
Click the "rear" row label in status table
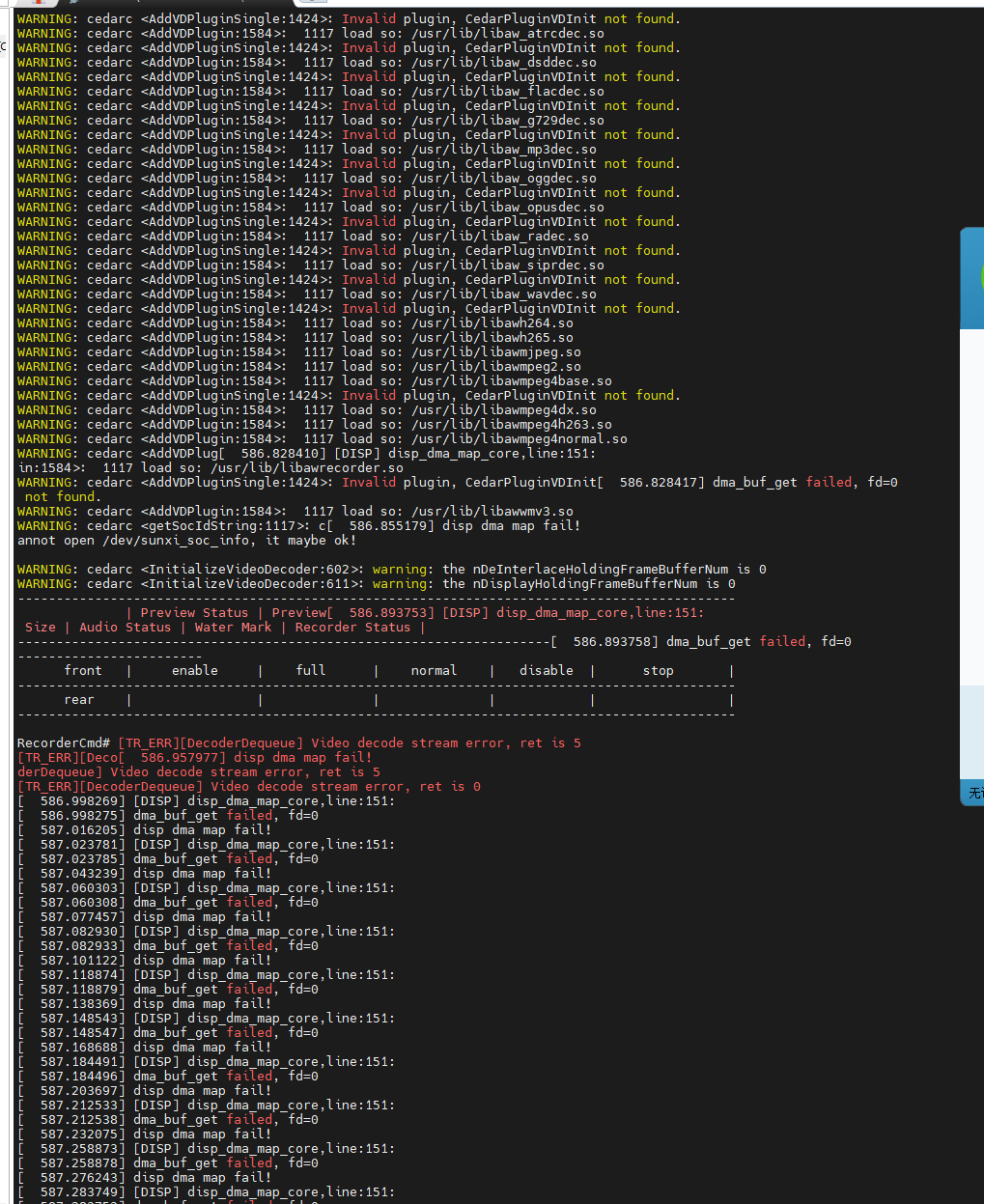[79, 699]
